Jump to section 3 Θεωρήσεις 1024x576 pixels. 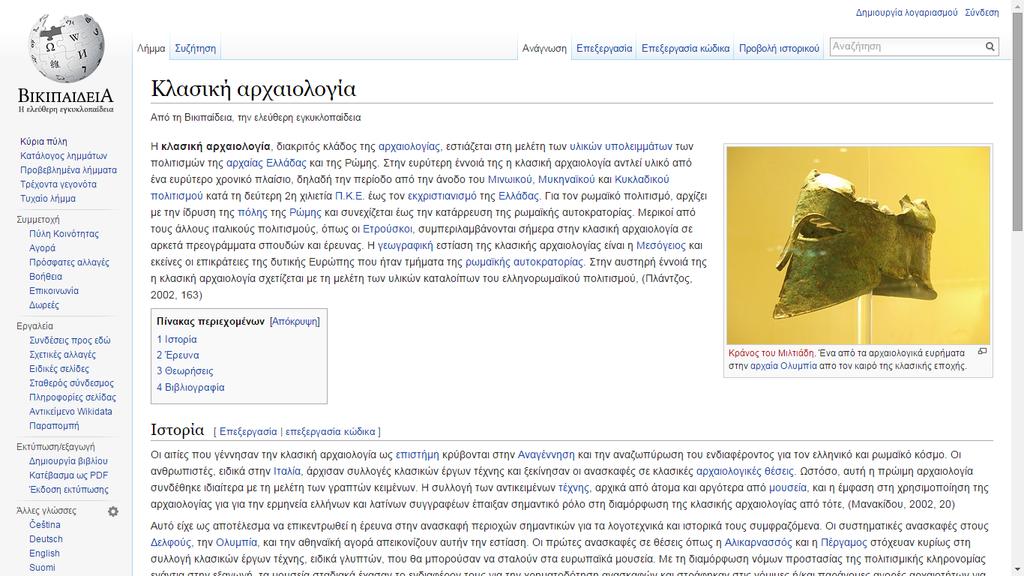[185, 371]
